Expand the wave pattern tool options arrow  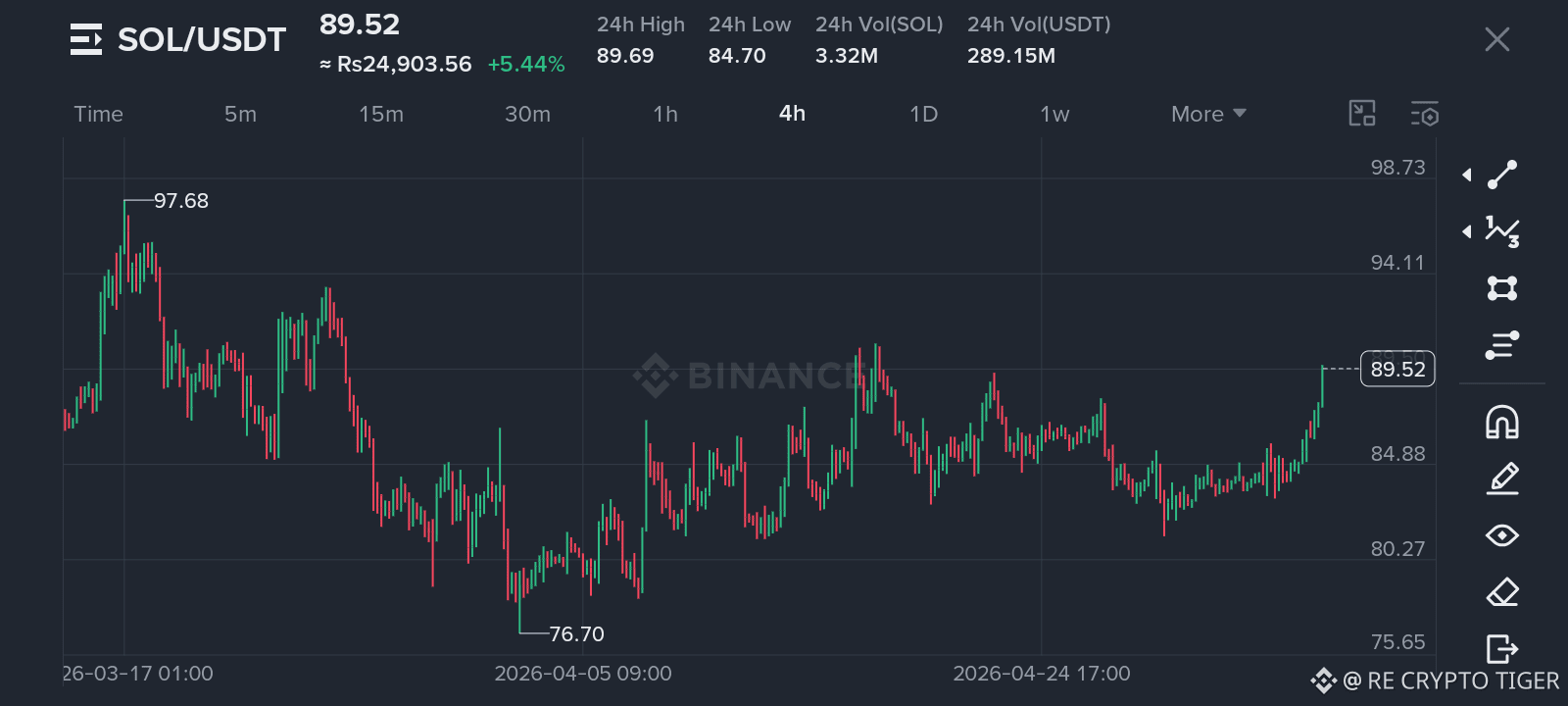tap(1467, 231)
